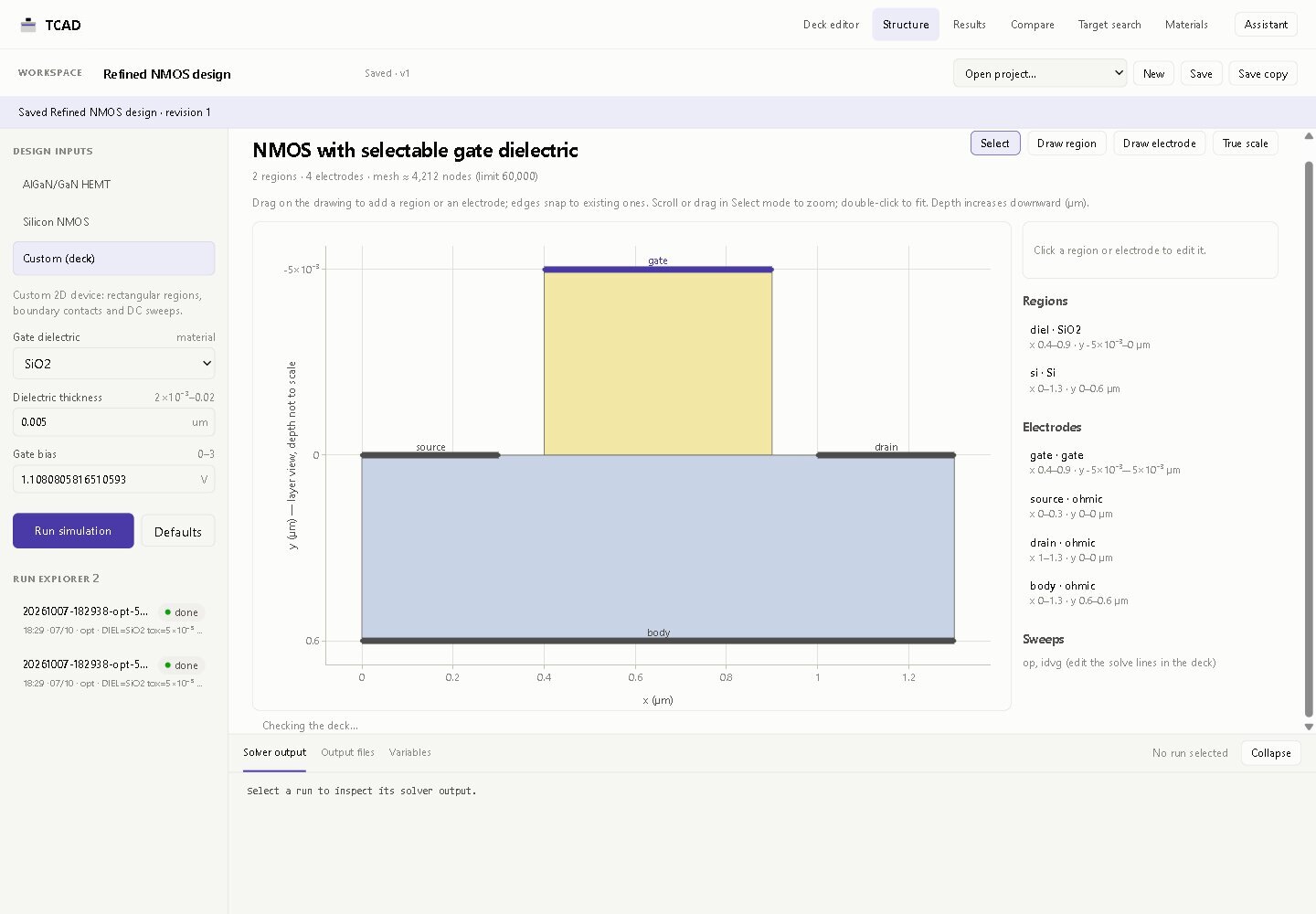1316x914 pixels.
Task: Switch to the Structure tab
Action: (x=906, y=25)
